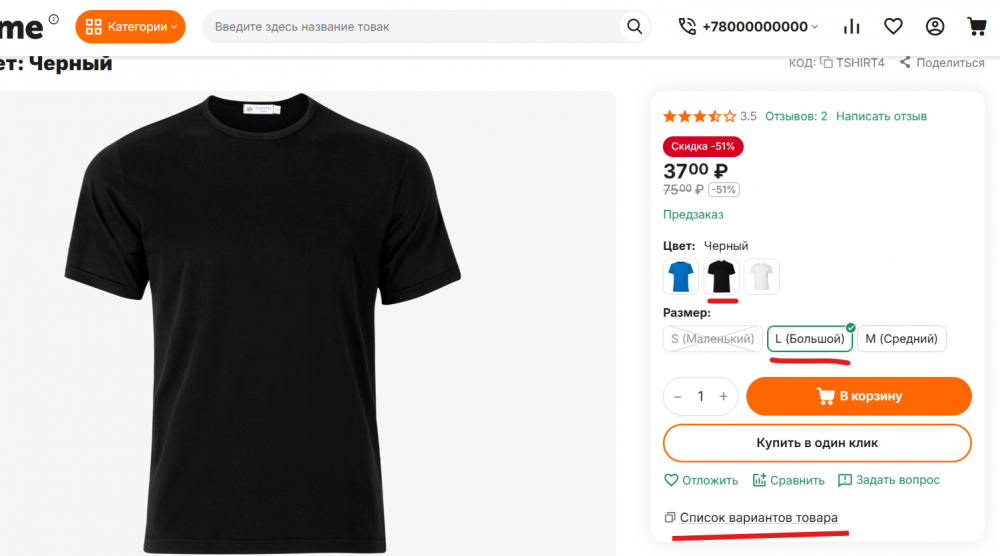Open the user account profile icon
Image resolution: width=1000 pixels, height=556 pixels.
coord(935,27)
